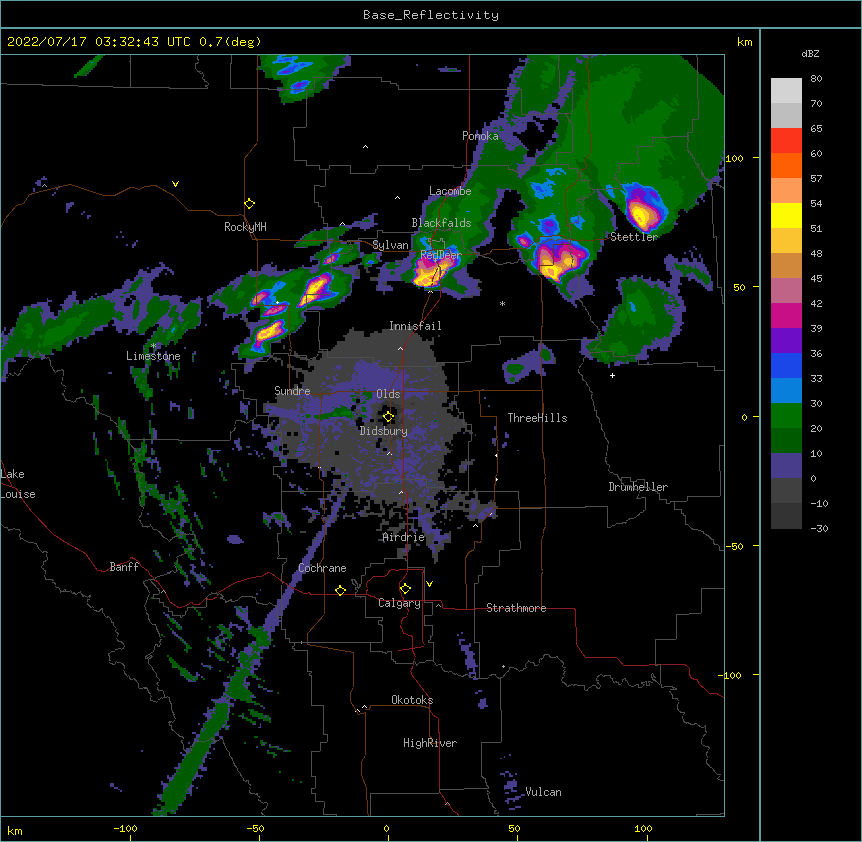Viewport: 862px width, 842px height.
Task: Click the ThreeHills label
Action: [x=538, y=418]
